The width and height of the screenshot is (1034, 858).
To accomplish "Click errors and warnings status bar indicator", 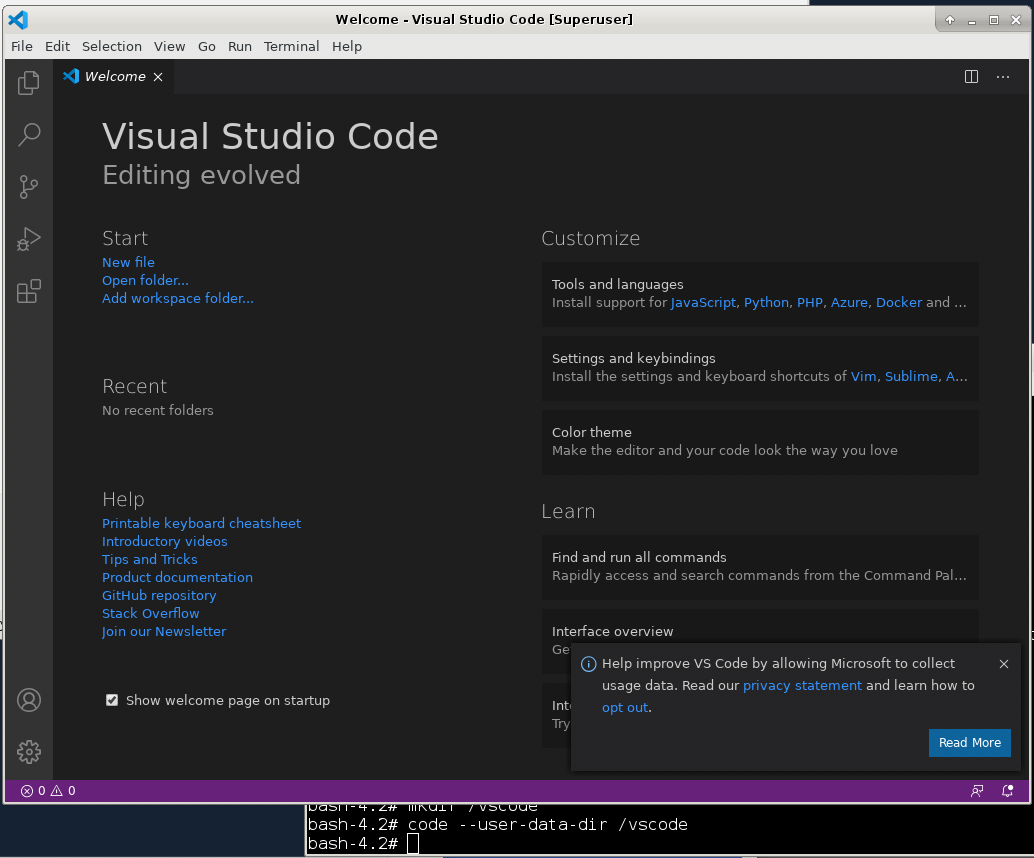I will pyautogui.click(x=48, y=791).
